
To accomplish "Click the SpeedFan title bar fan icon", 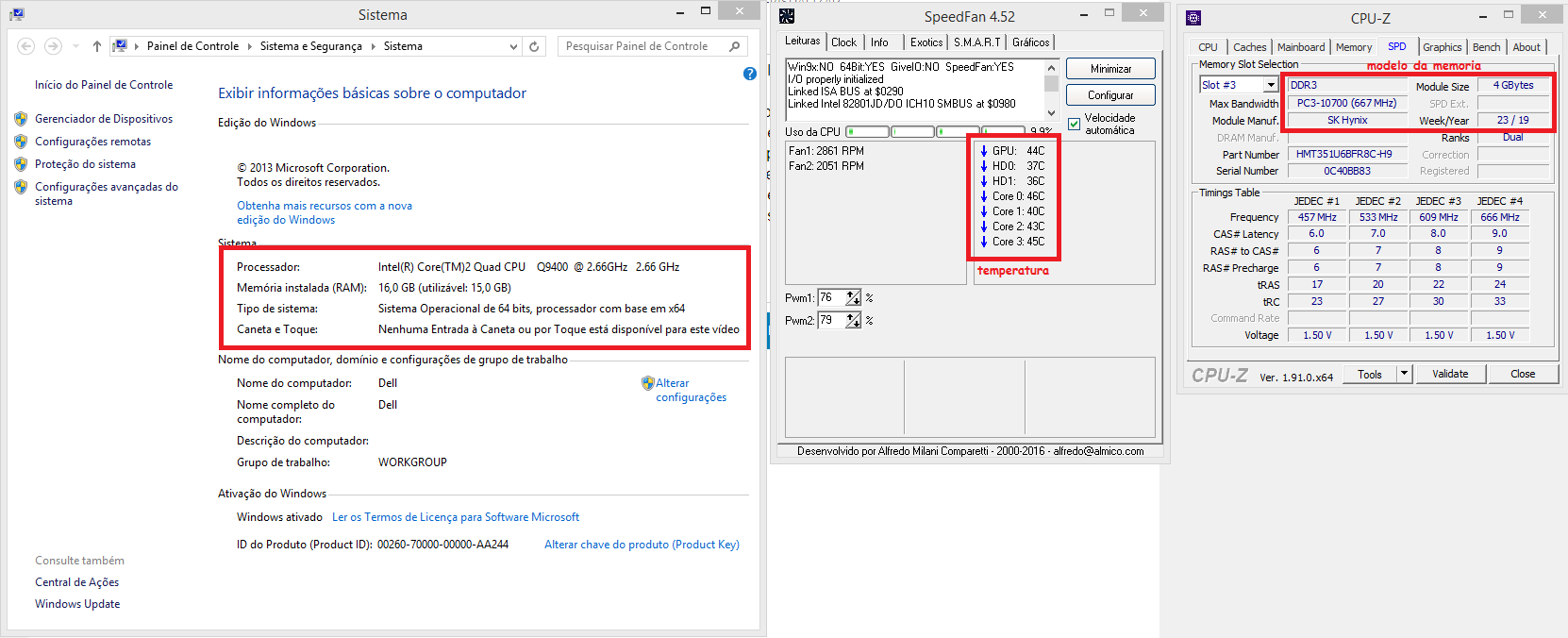I will (x=787, y=16).
